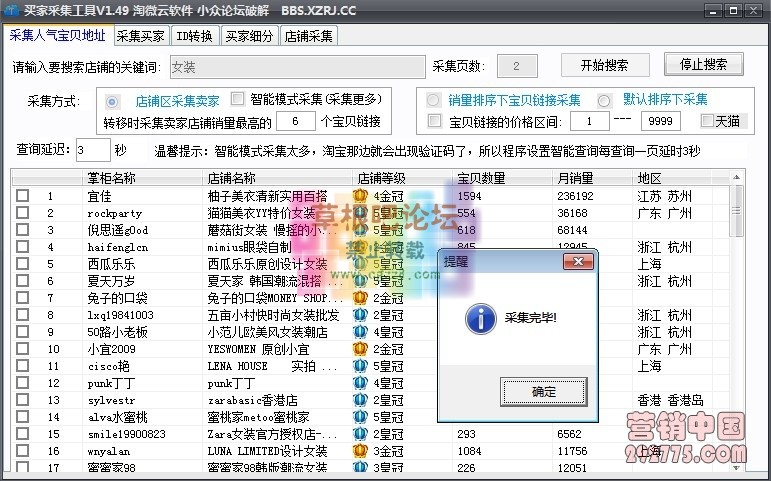The image size is (771, 481).
Task: Click the list scrollbar up arrow
Action: pos(737,177)
